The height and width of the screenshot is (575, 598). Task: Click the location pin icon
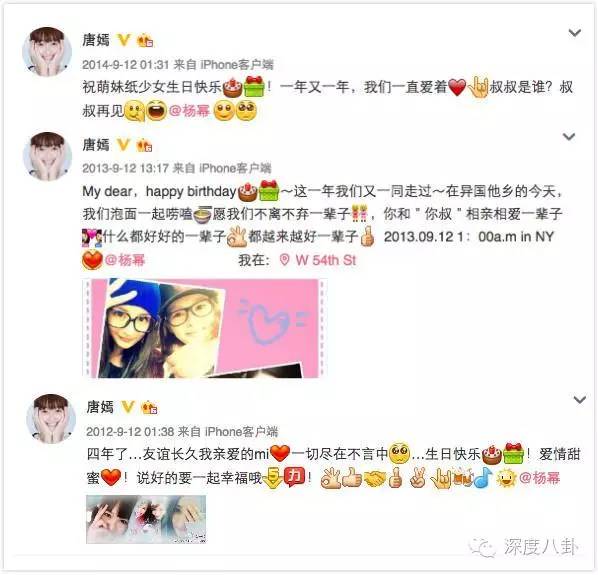click(284, 260)
